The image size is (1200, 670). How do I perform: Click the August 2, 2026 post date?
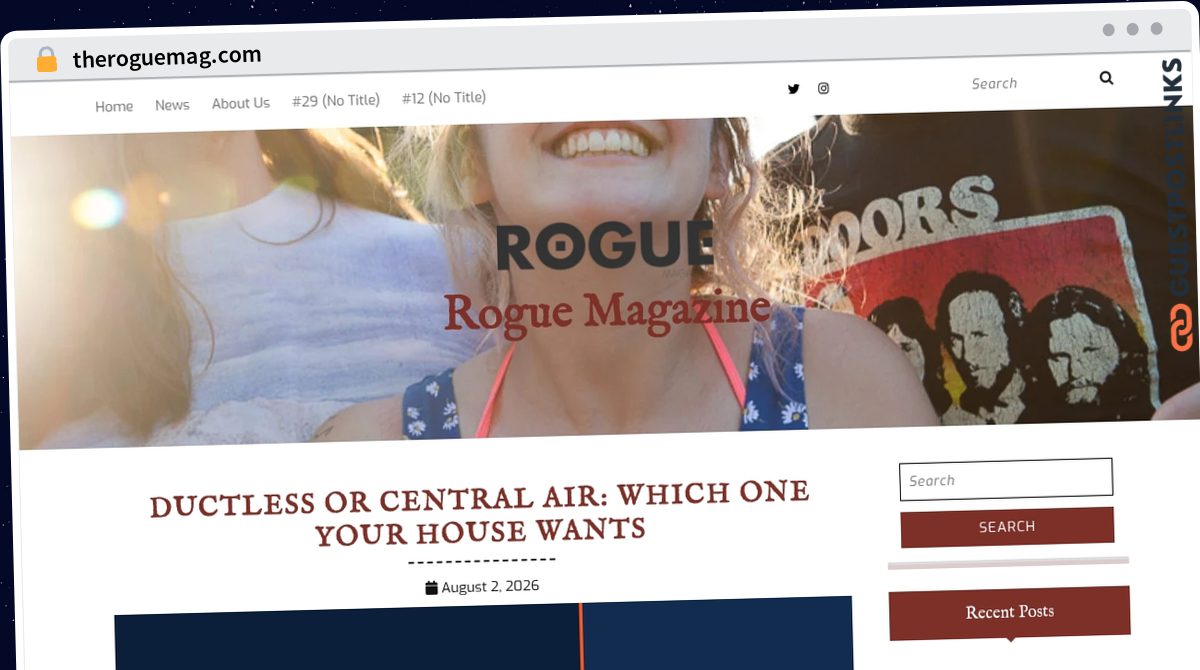click(x=490, y=586)
